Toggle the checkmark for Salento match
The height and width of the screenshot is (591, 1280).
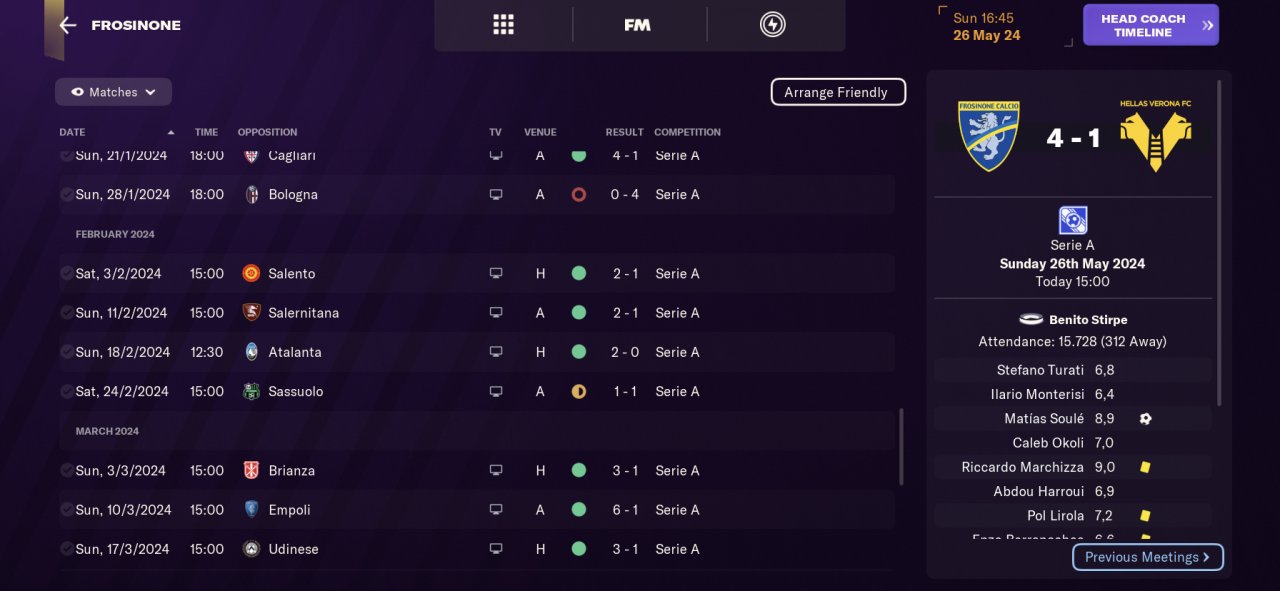(66, 273)
